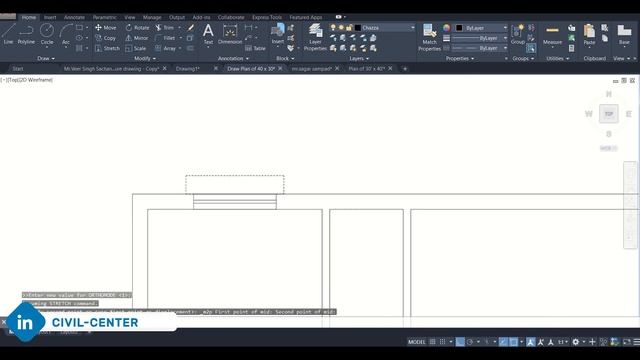Toggle object snap in status bar

tap(513, 342)
